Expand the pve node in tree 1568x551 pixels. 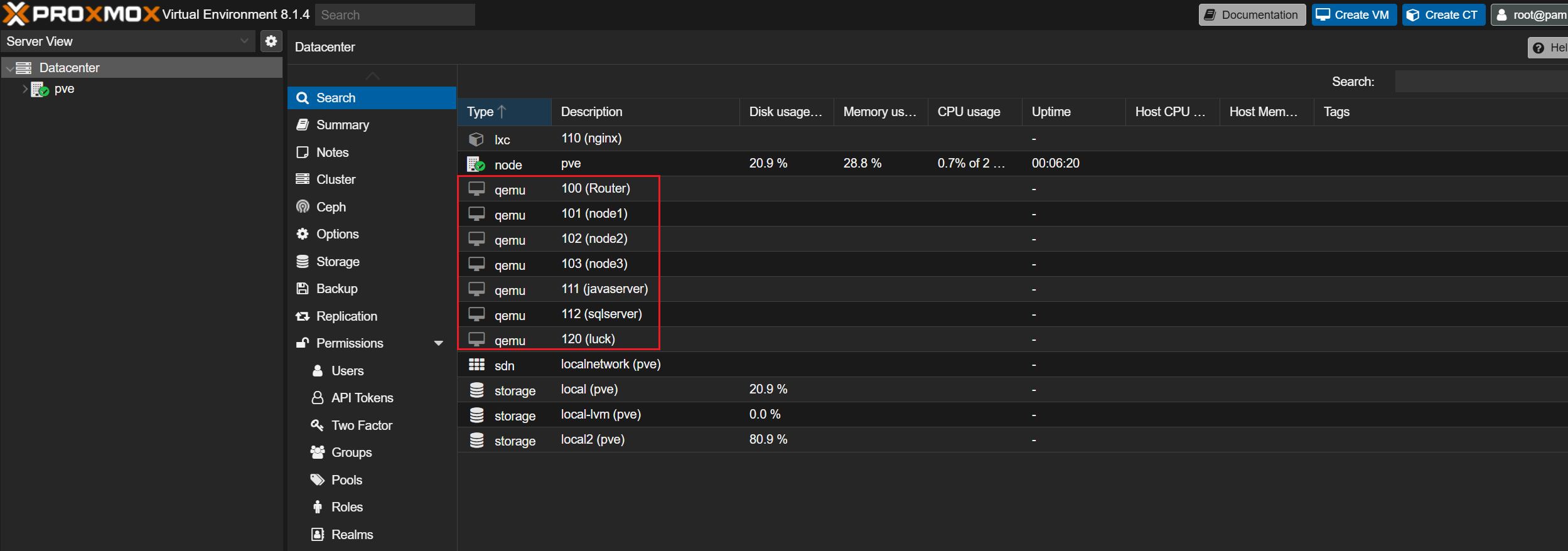click(x=25, y=89)
